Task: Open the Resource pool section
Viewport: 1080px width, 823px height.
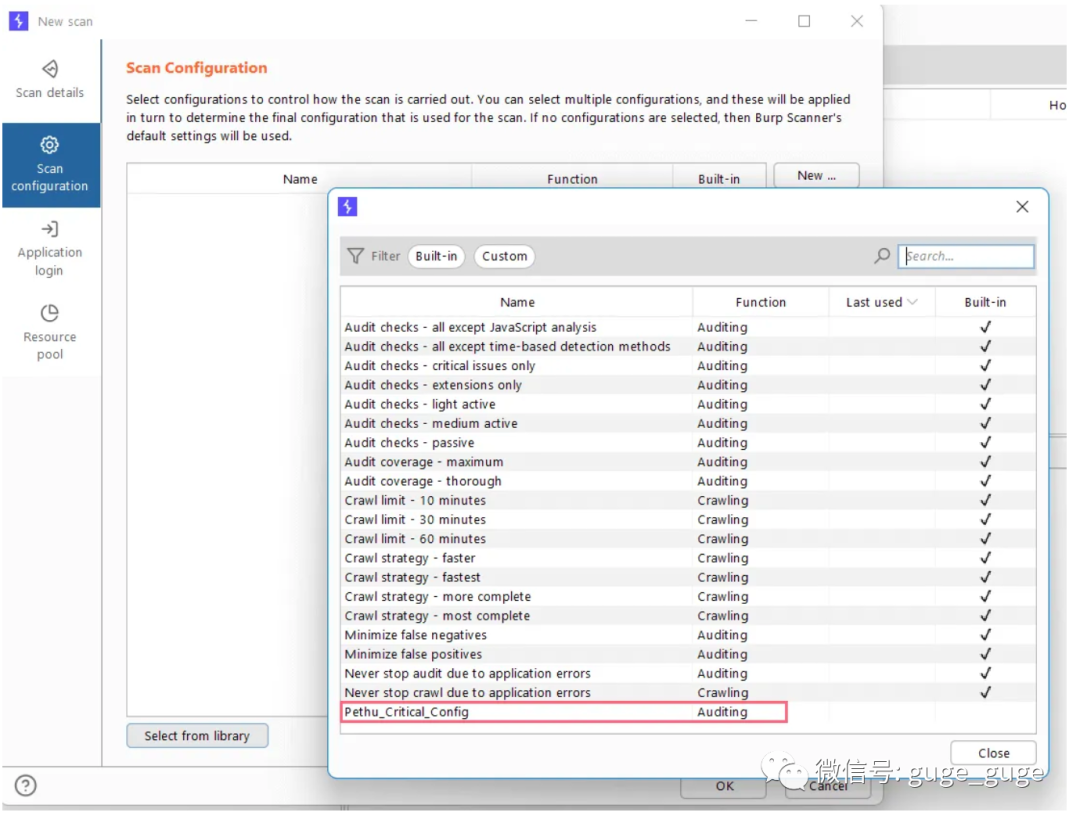Action: (x=50, y=333)
